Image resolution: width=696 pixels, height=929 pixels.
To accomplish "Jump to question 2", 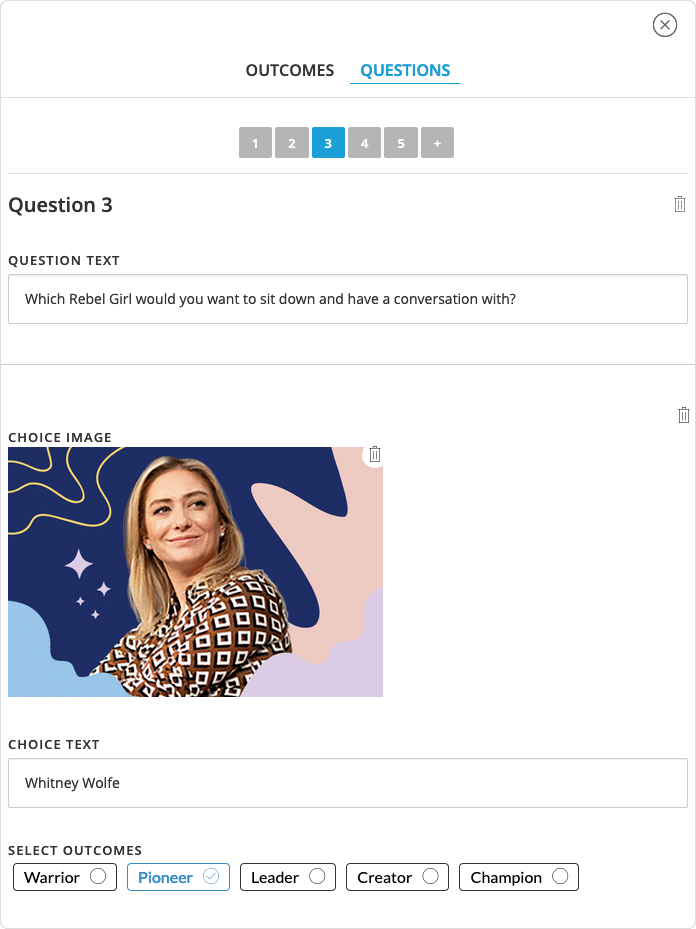I will click(291, 143).
